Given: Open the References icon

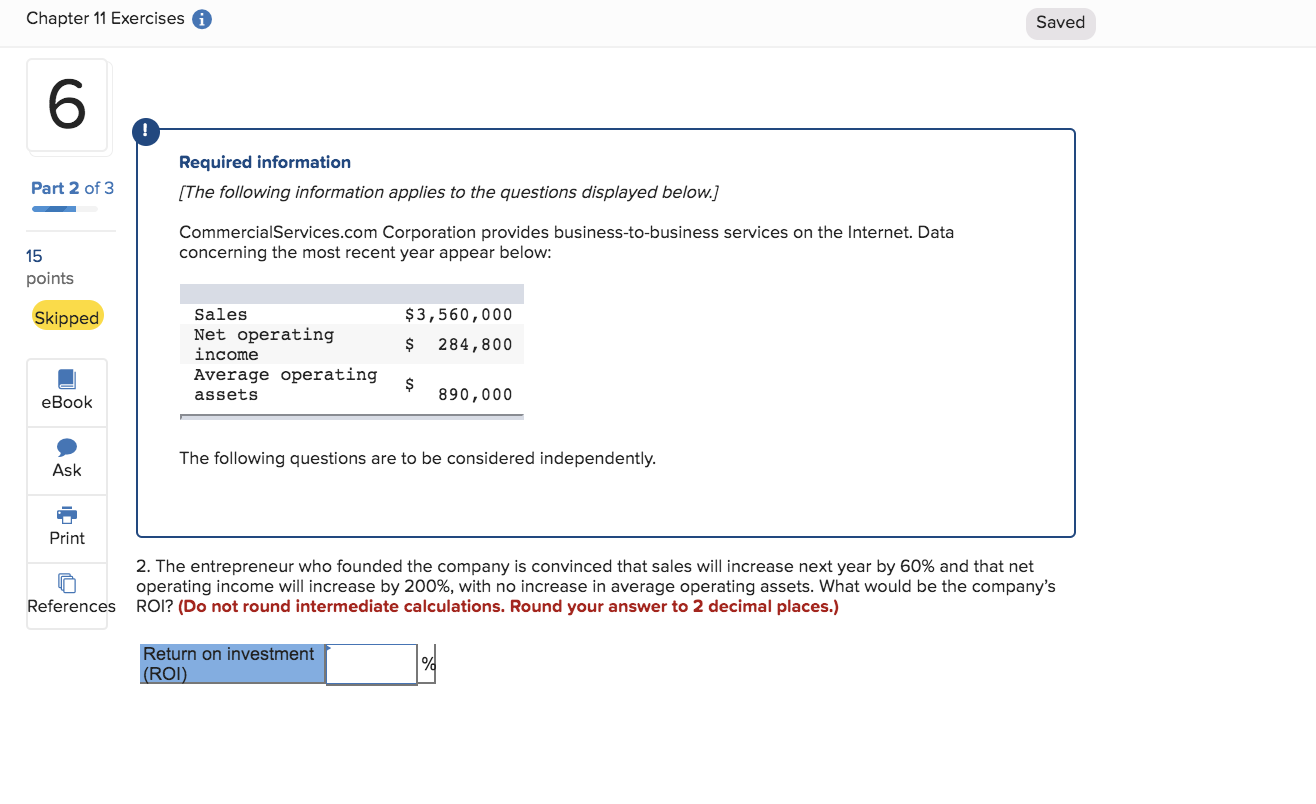Looking at the screenshot, I should pos(67,582).
